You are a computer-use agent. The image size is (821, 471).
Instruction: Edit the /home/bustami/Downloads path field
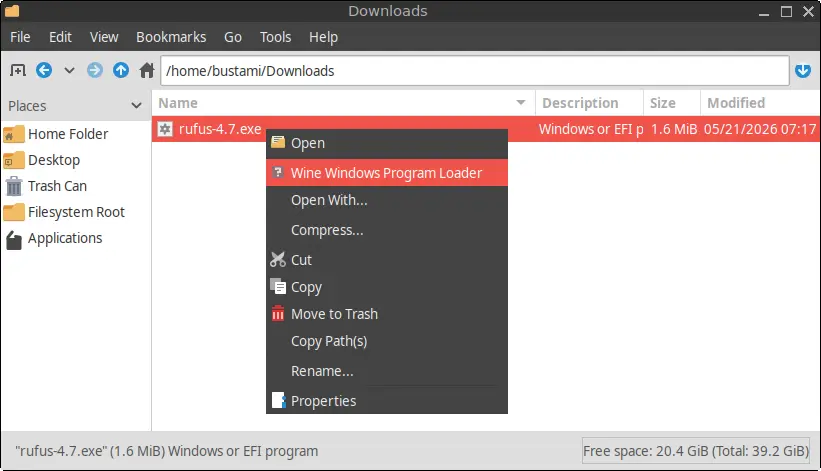coord(474,71)
